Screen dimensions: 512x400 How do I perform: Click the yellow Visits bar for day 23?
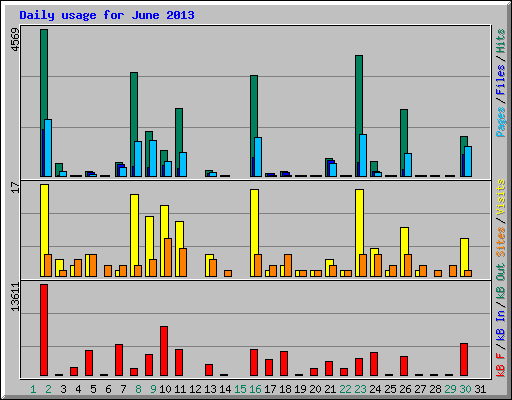(x=359, y=222)
